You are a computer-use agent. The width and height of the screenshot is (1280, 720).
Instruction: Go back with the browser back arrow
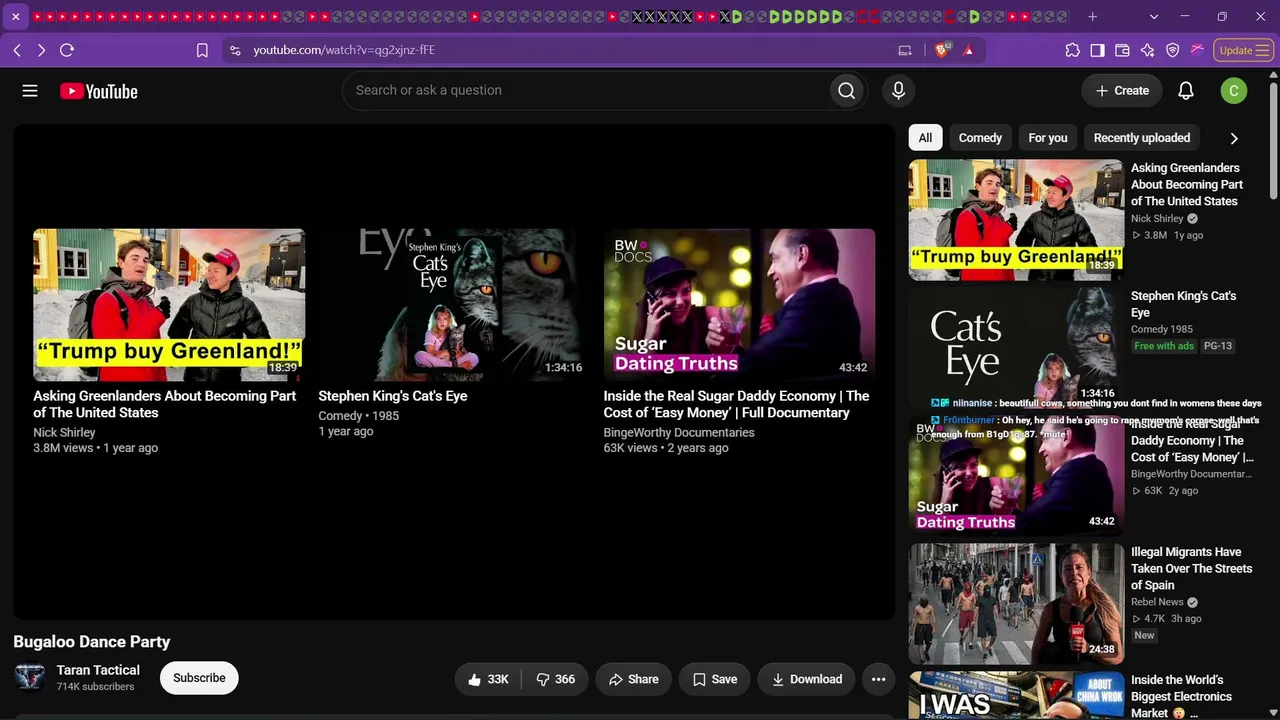coord(17,50)
